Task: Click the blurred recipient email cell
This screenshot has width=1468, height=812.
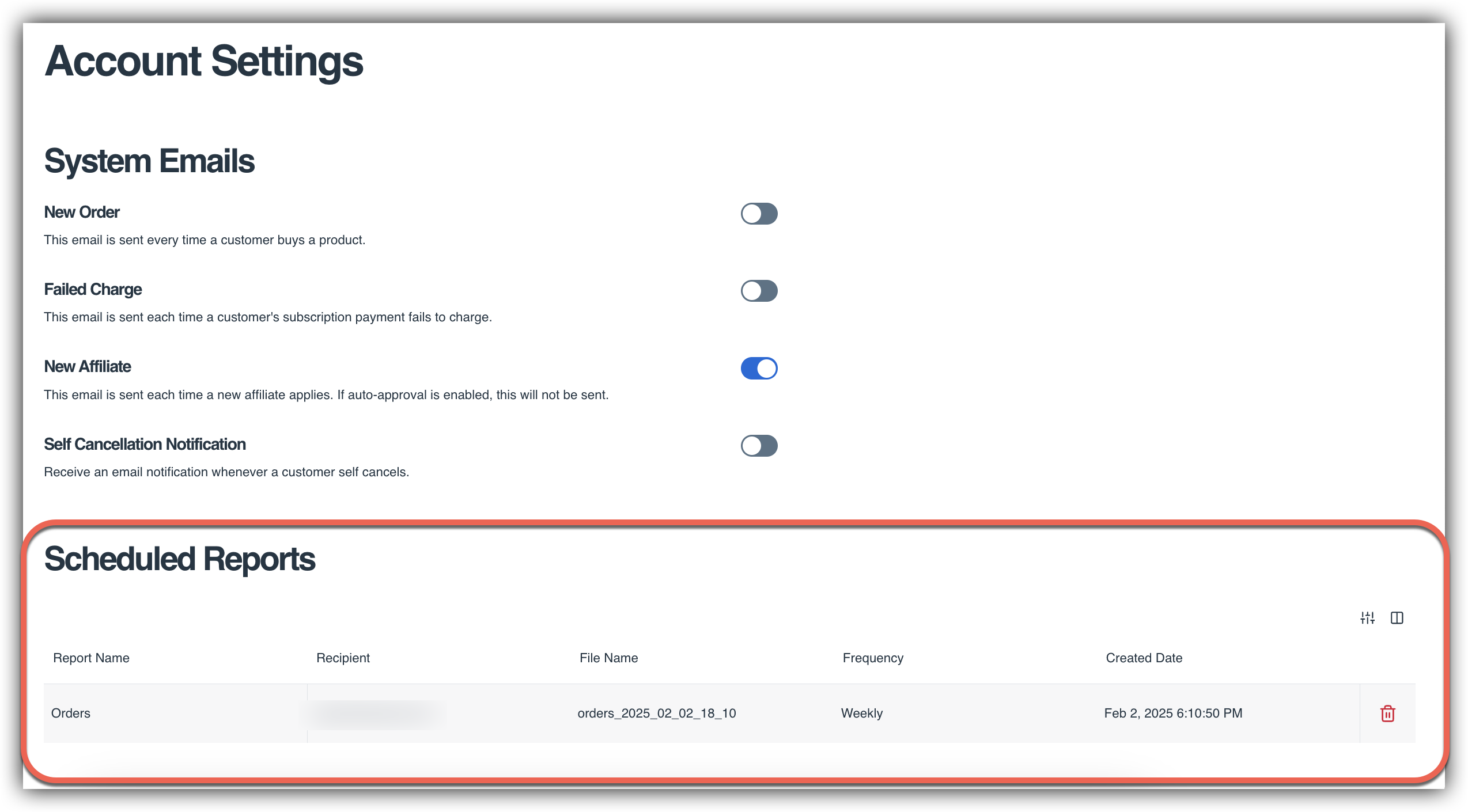Action: click(x=374, y=714)
